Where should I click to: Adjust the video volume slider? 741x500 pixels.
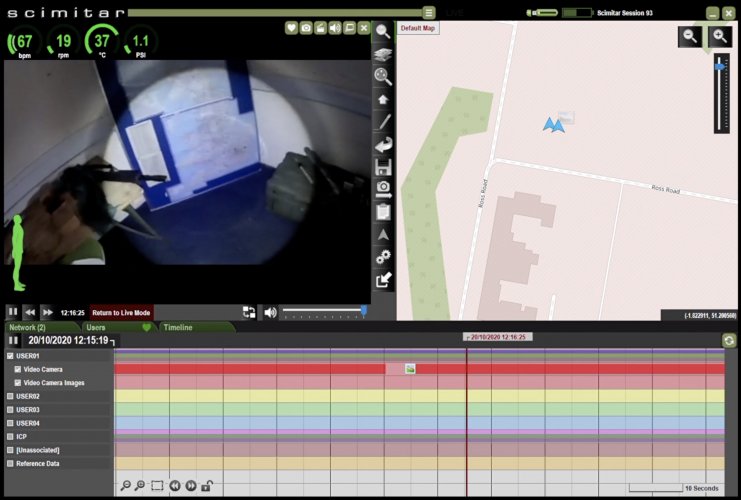(x=322, y=312)
